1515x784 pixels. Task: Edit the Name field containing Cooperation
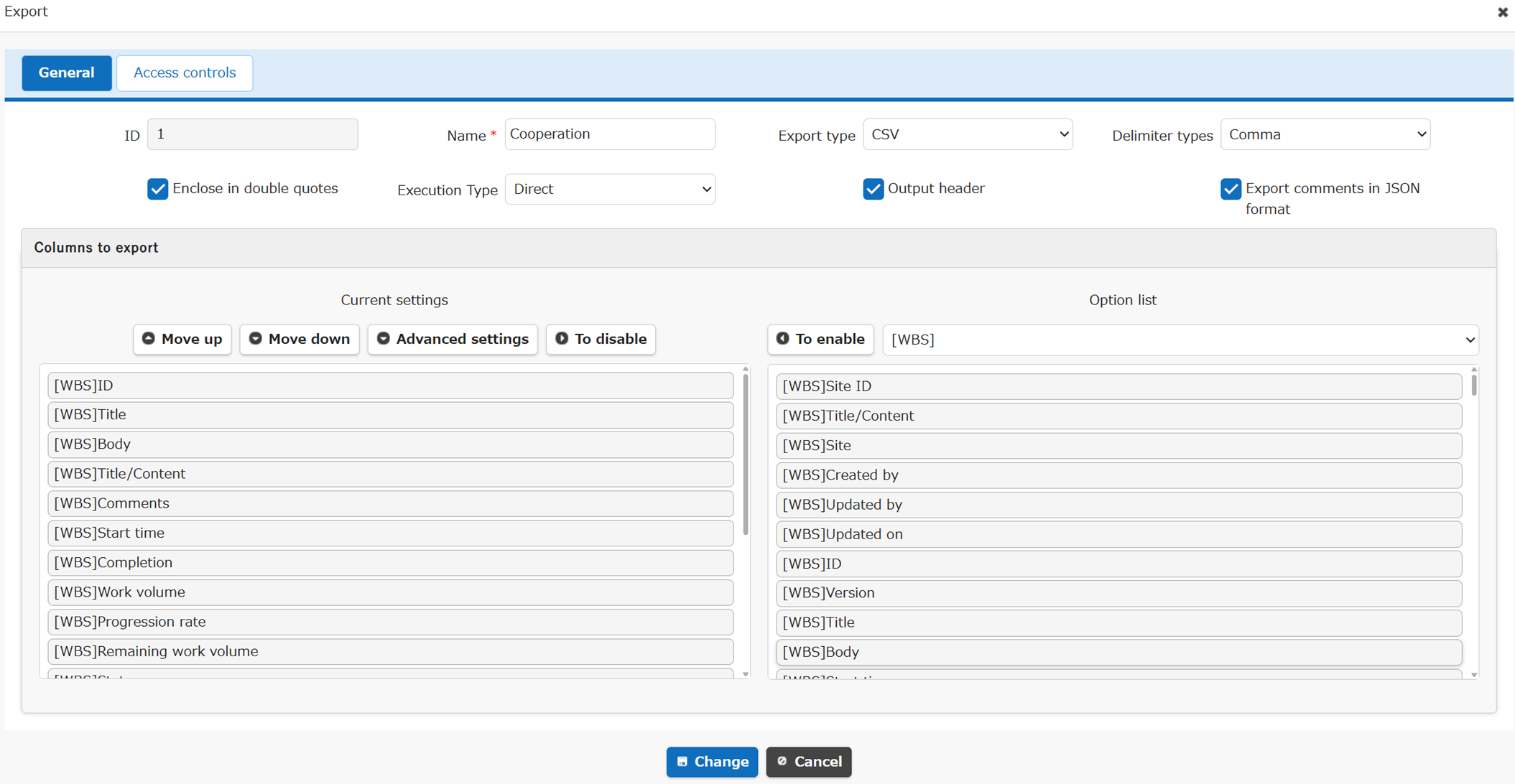tap(610, 134)
